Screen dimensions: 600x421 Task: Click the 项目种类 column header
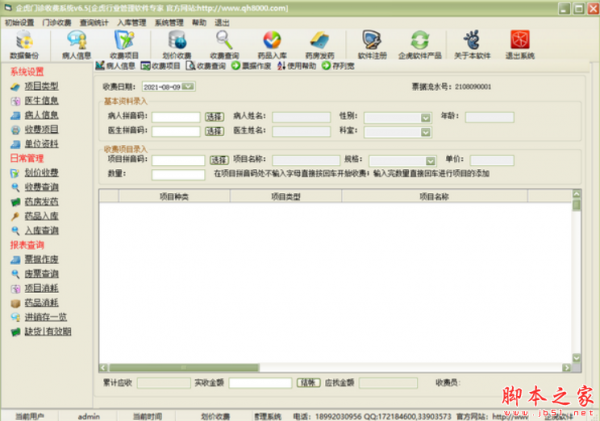coord(174,197)
